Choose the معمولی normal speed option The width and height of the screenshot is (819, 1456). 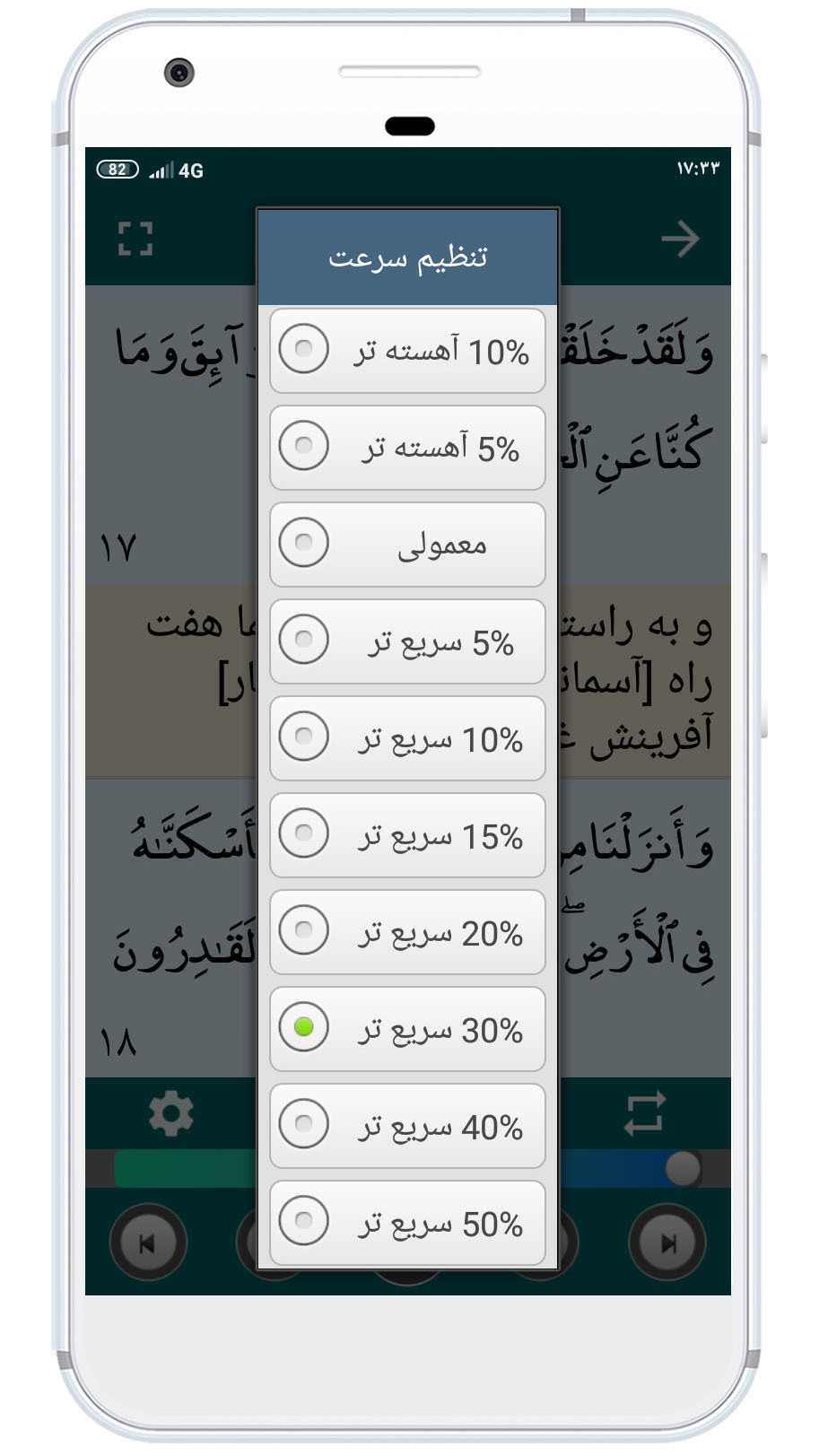[x=407, y=545]
